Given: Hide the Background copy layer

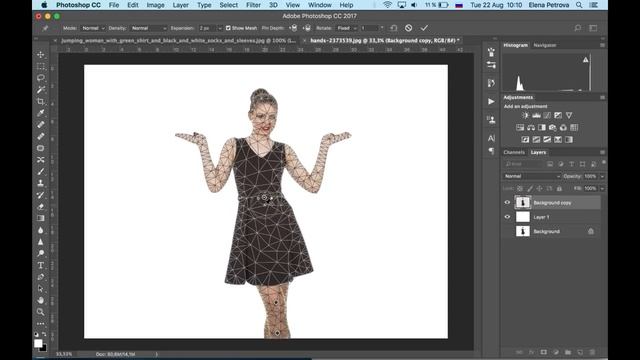Looking at the screenshot, I should click(507, 202).
